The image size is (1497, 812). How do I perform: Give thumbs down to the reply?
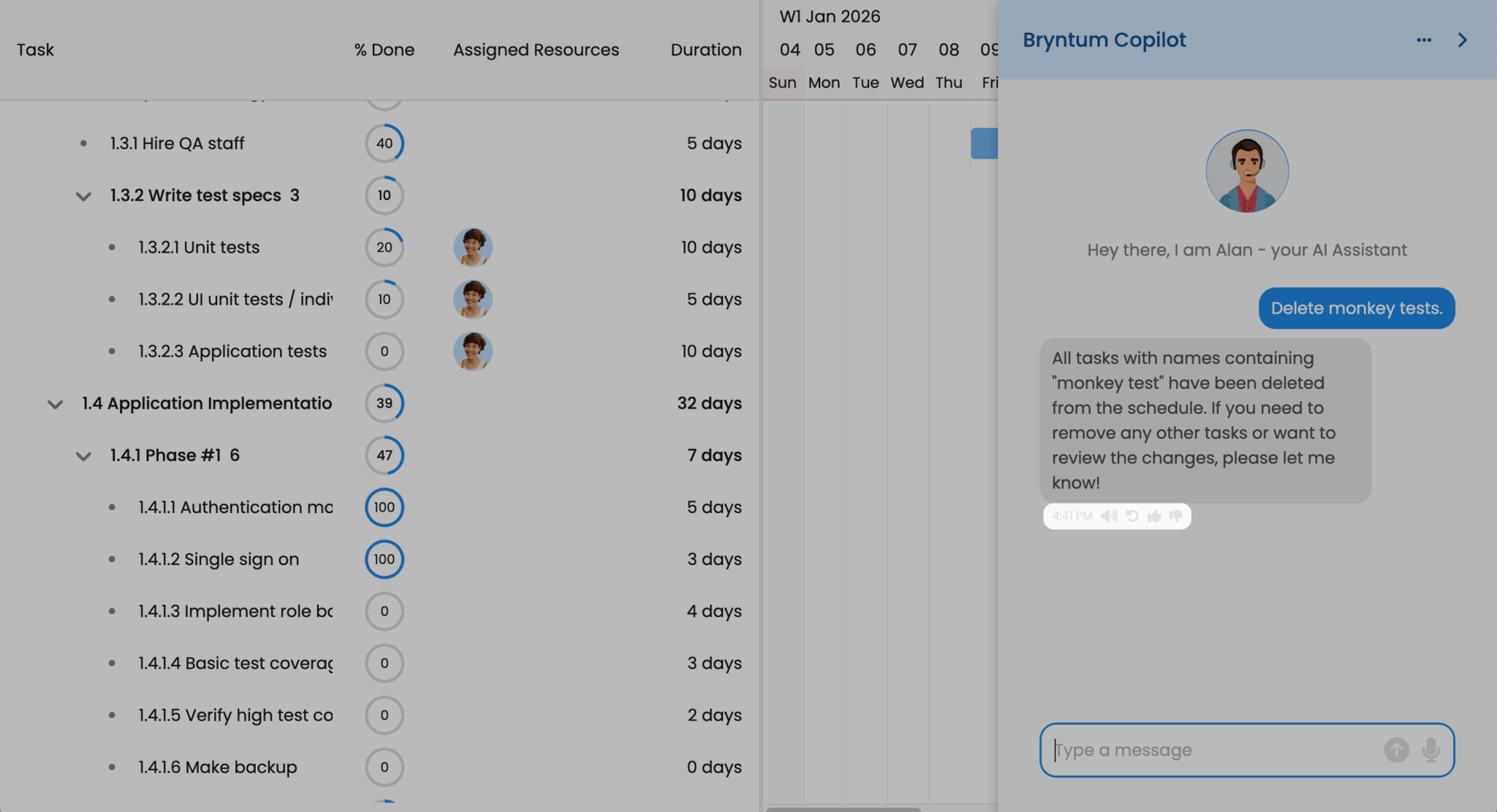[x=1175, y=516]
